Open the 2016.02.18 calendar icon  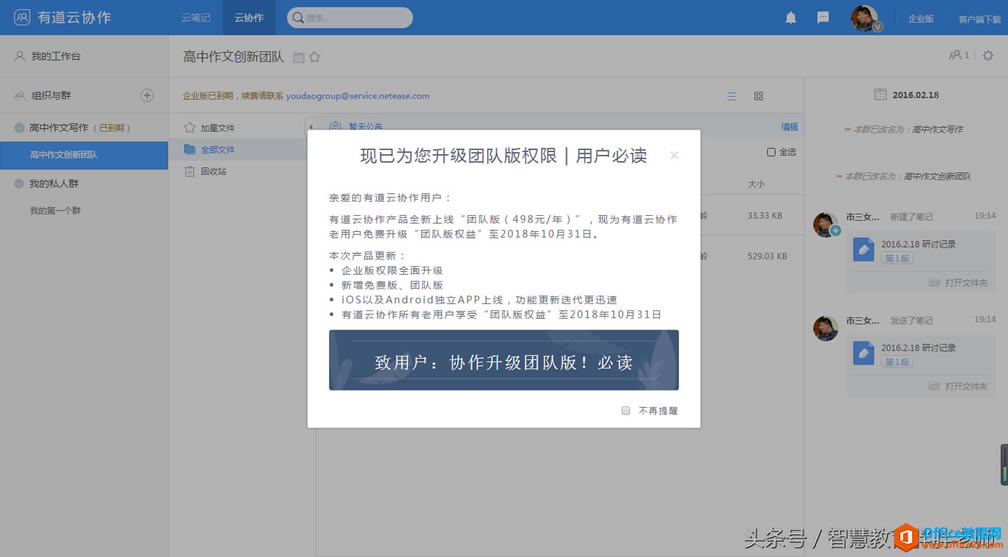click(x=880, y=95)
